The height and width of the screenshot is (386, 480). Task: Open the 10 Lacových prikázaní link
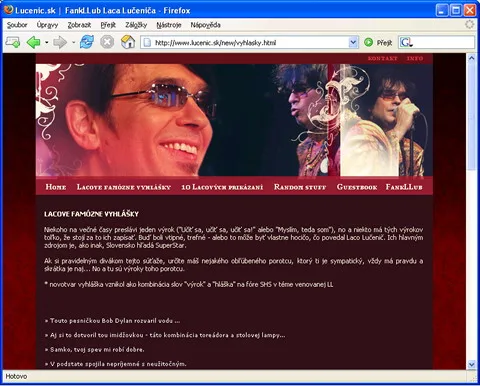click(x=222, y=187)
